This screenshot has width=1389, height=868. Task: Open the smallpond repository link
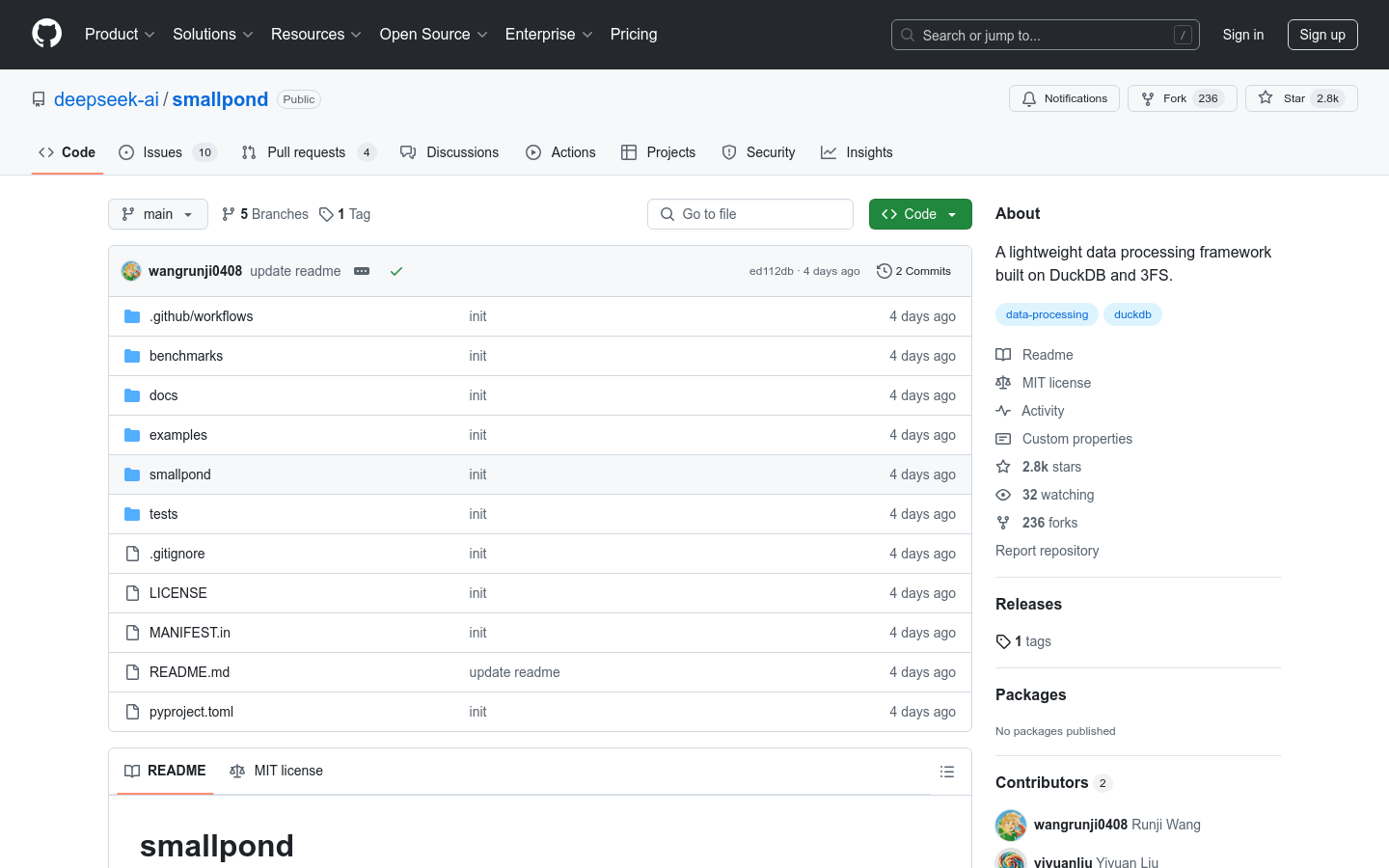click(x=220, y=99)
